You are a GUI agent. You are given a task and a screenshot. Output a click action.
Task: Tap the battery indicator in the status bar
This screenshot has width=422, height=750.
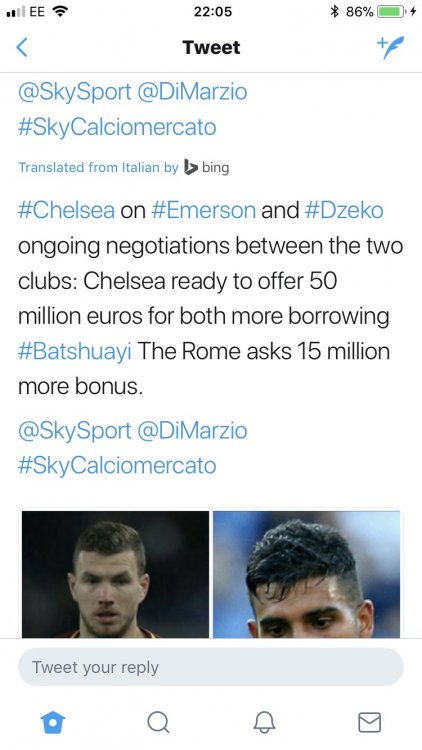391,11
